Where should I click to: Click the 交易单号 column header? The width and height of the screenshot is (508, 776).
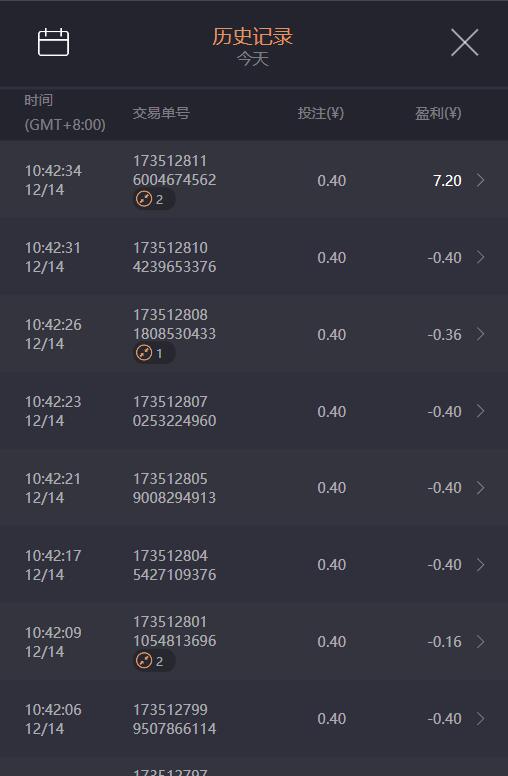161,113
